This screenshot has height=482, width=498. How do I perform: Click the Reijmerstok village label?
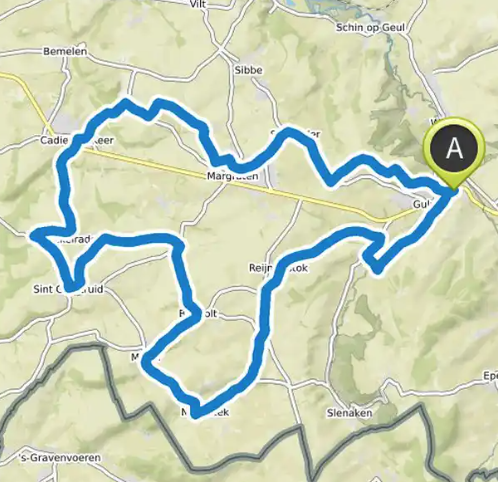[x=278, y=268]
